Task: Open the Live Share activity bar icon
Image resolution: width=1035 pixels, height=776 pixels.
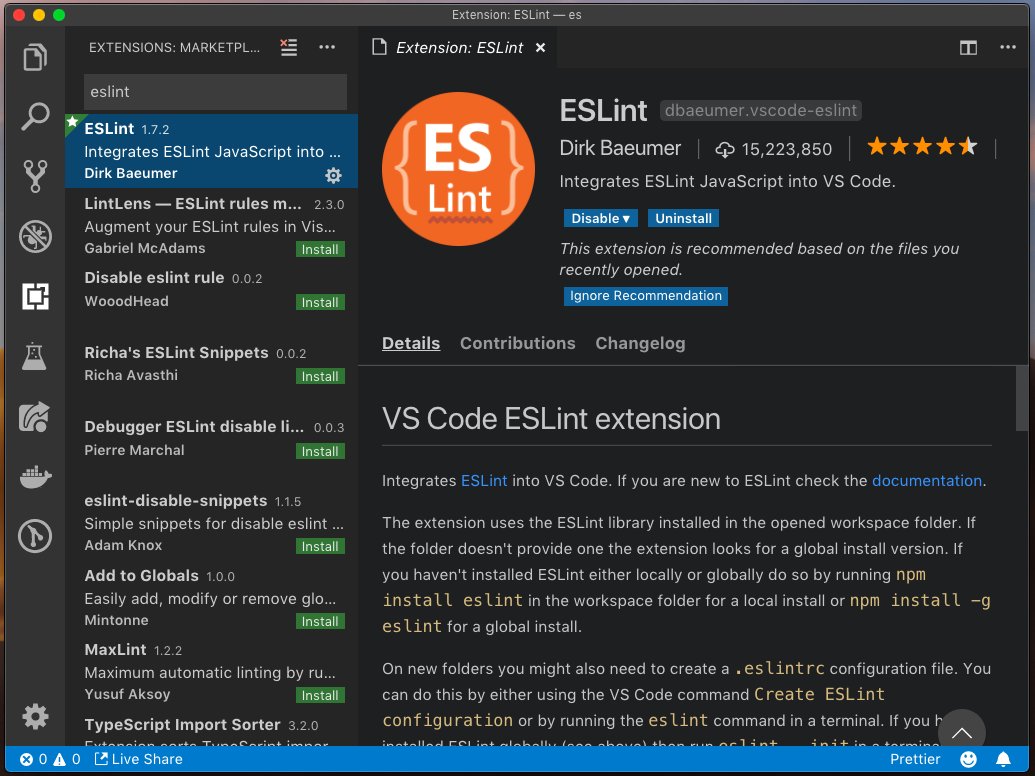Action: click(x=35, y=416)
